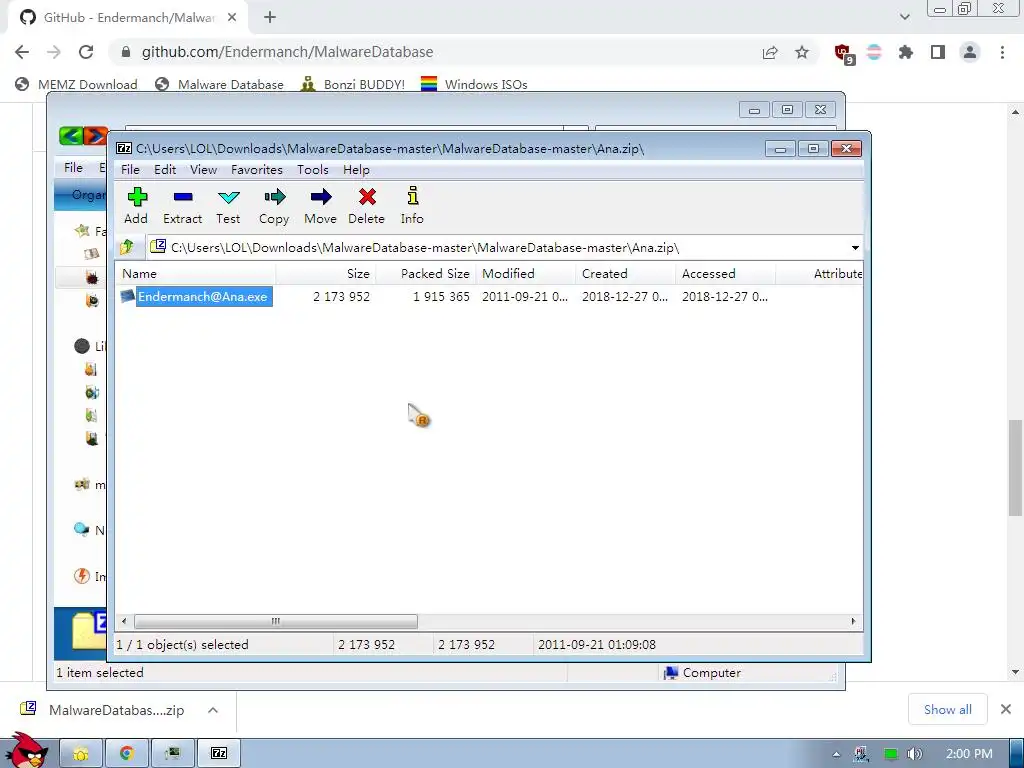The image size is (1024, 768).
Task: Open the Chrome profile avatar
Action: point(970,52)
